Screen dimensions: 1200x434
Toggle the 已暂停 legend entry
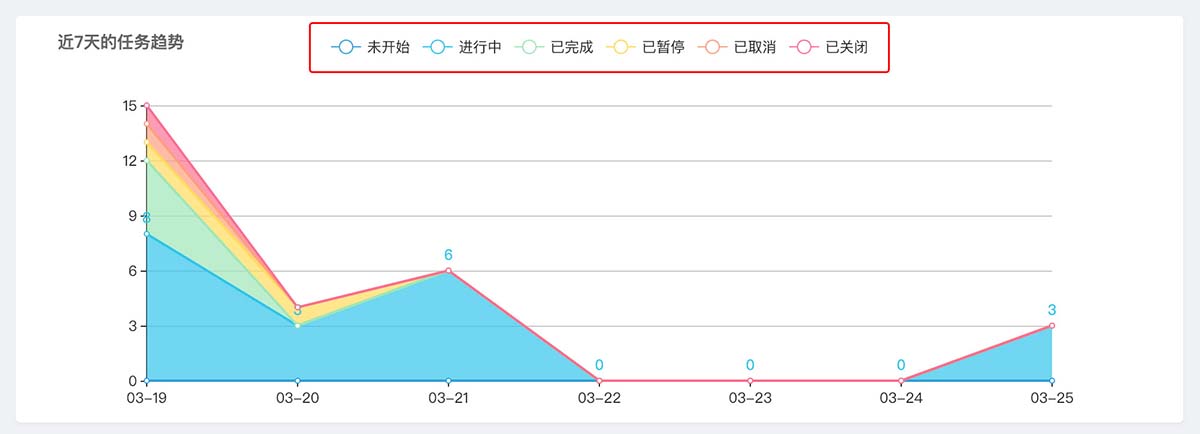[x=646, y=47]
